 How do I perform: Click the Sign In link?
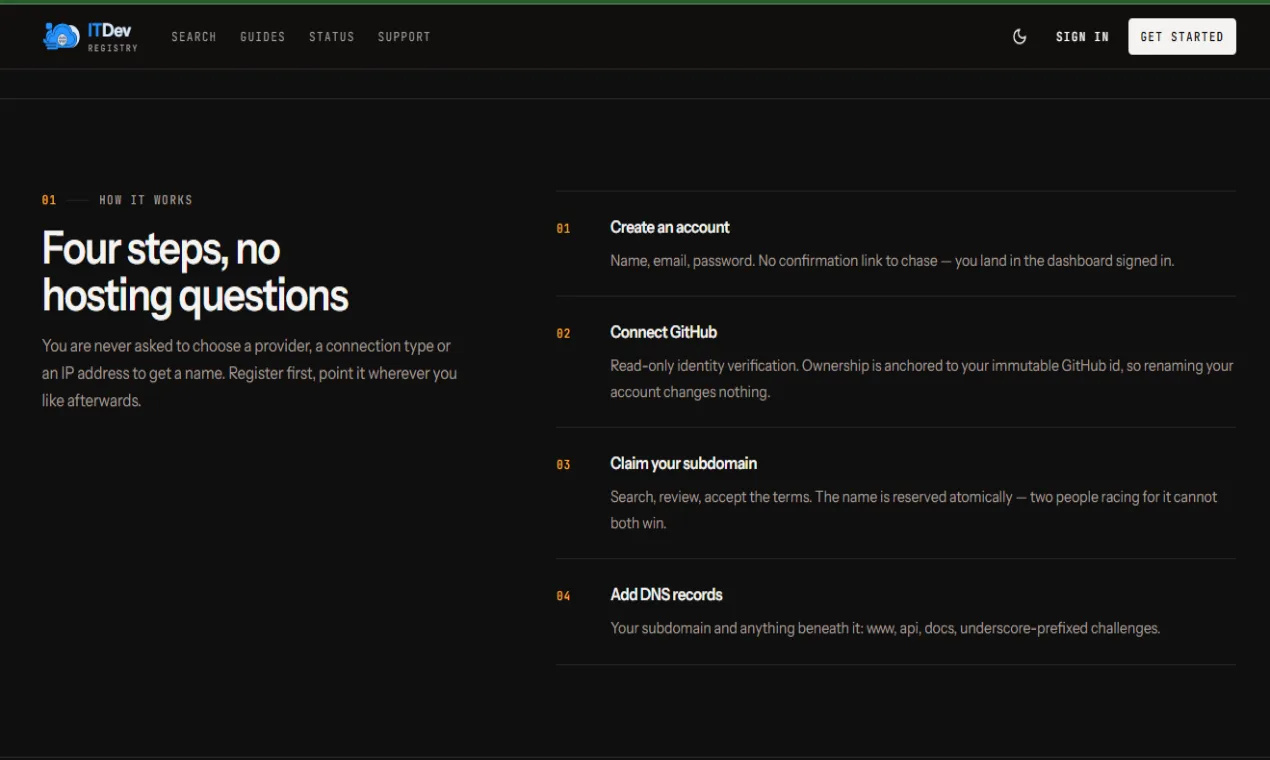tap(1082, 37)
